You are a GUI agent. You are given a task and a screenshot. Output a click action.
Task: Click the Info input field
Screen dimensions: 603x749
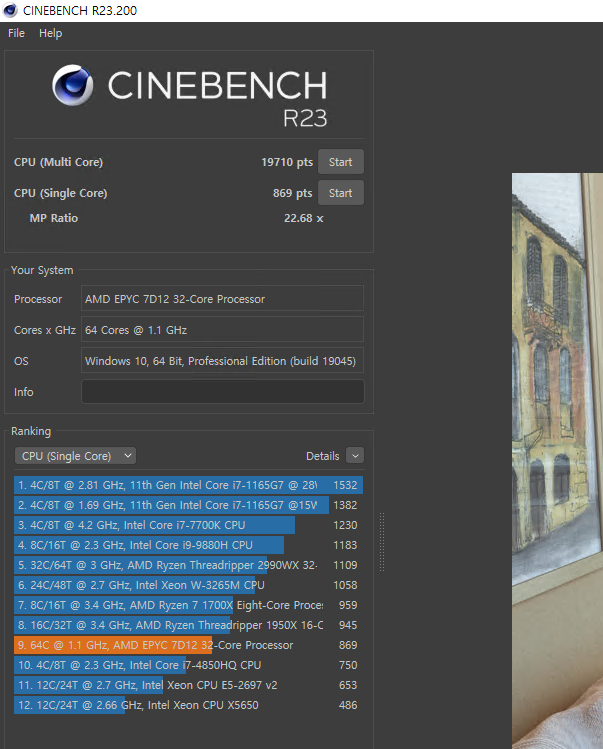point(223,392)
